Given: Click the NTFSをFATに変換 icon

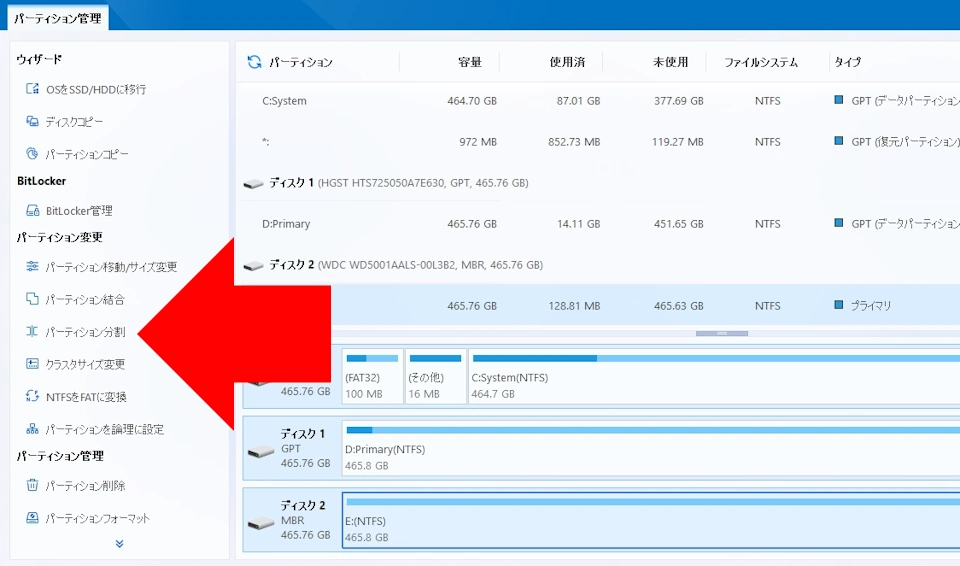Looking at the screenshot, I should (x=32, y=396).
